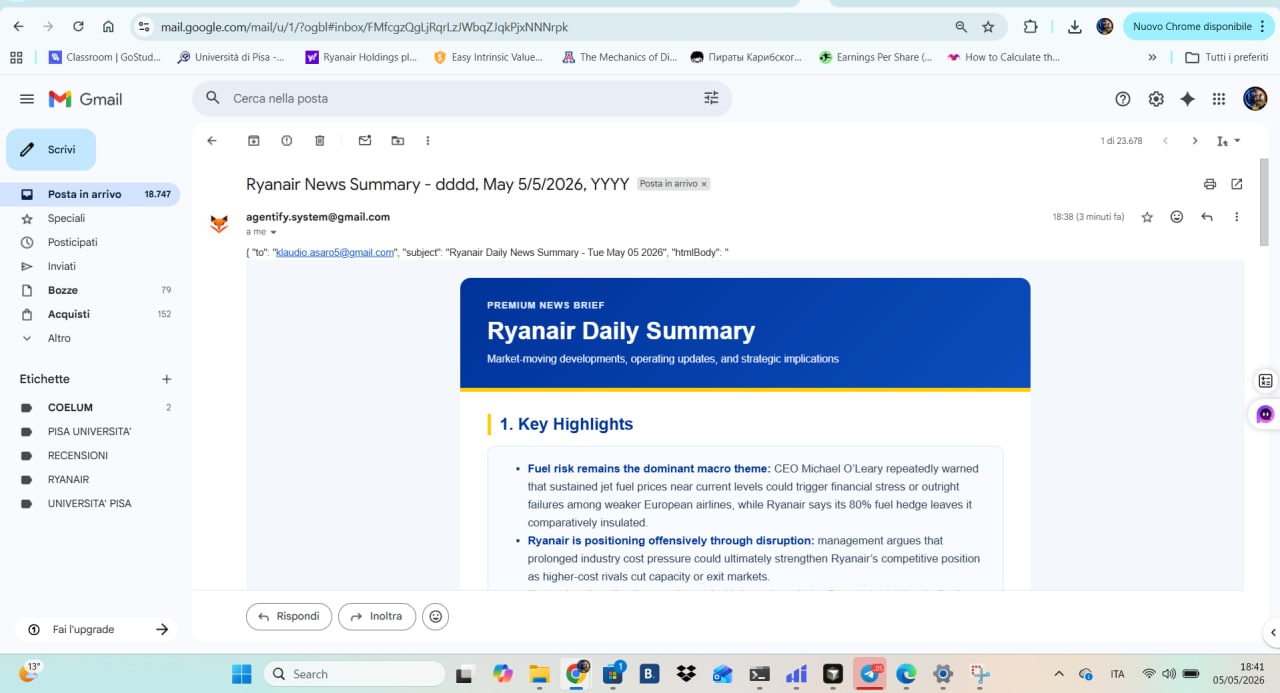Open emoji reaction button beside Inoltra
The height and width of the screenshot is (693, 1280).
point(435,616)
